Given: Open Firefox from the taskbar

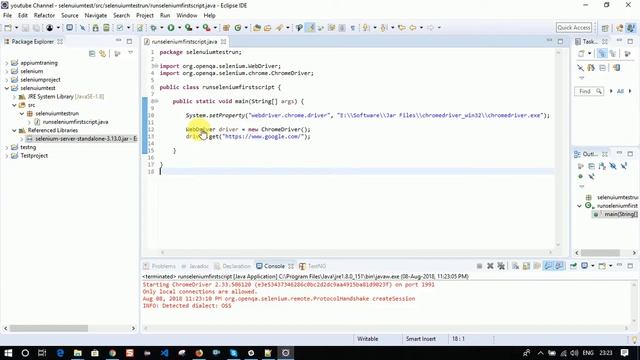Looking at the screenshot, I should 199,353.
